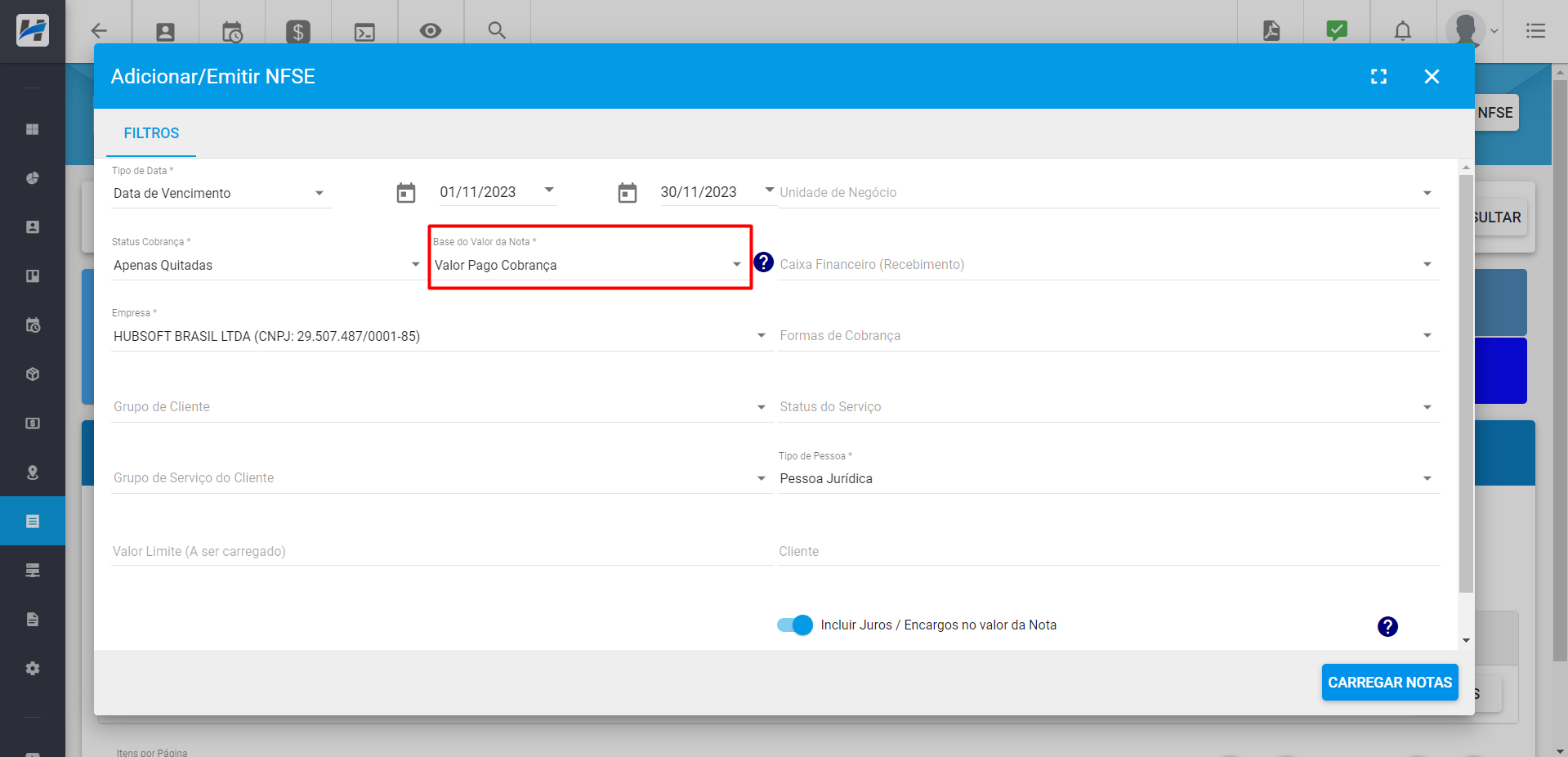Viewport: 1568px width, 757px height.
Task: Click the Cliente input field
Action: pos(1107,551)
